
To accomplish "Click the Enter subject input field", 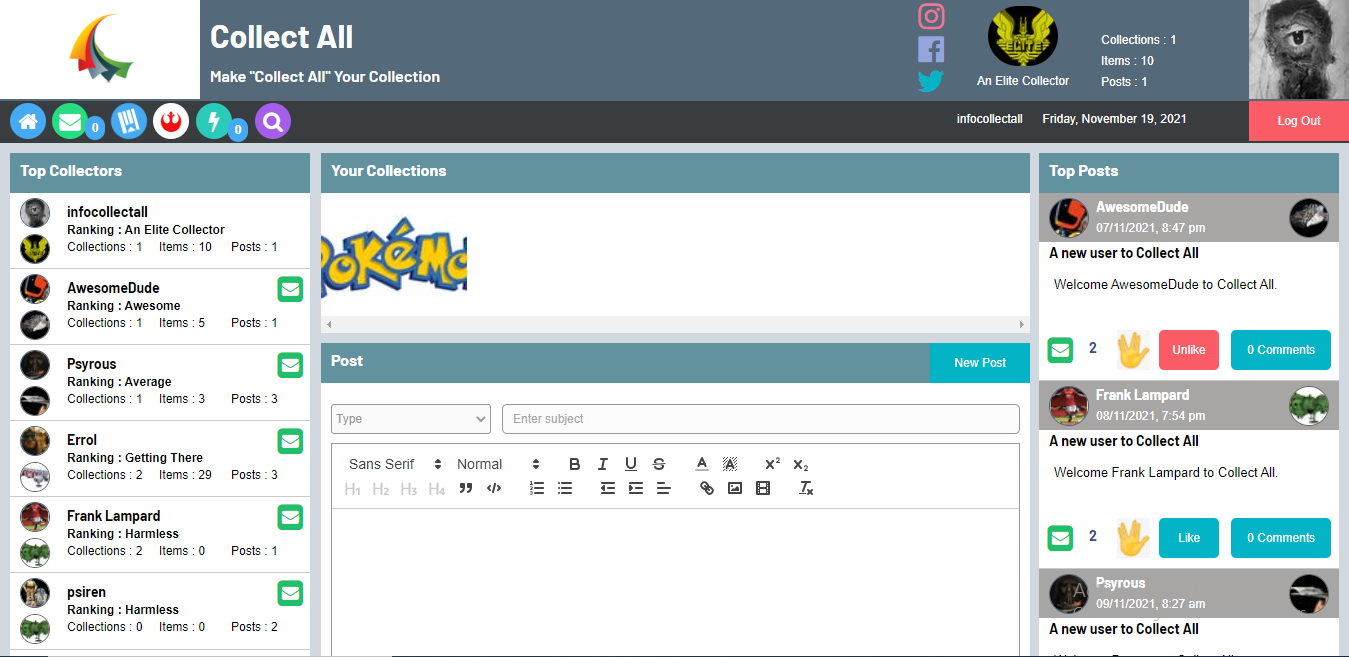I will point(760,419).
